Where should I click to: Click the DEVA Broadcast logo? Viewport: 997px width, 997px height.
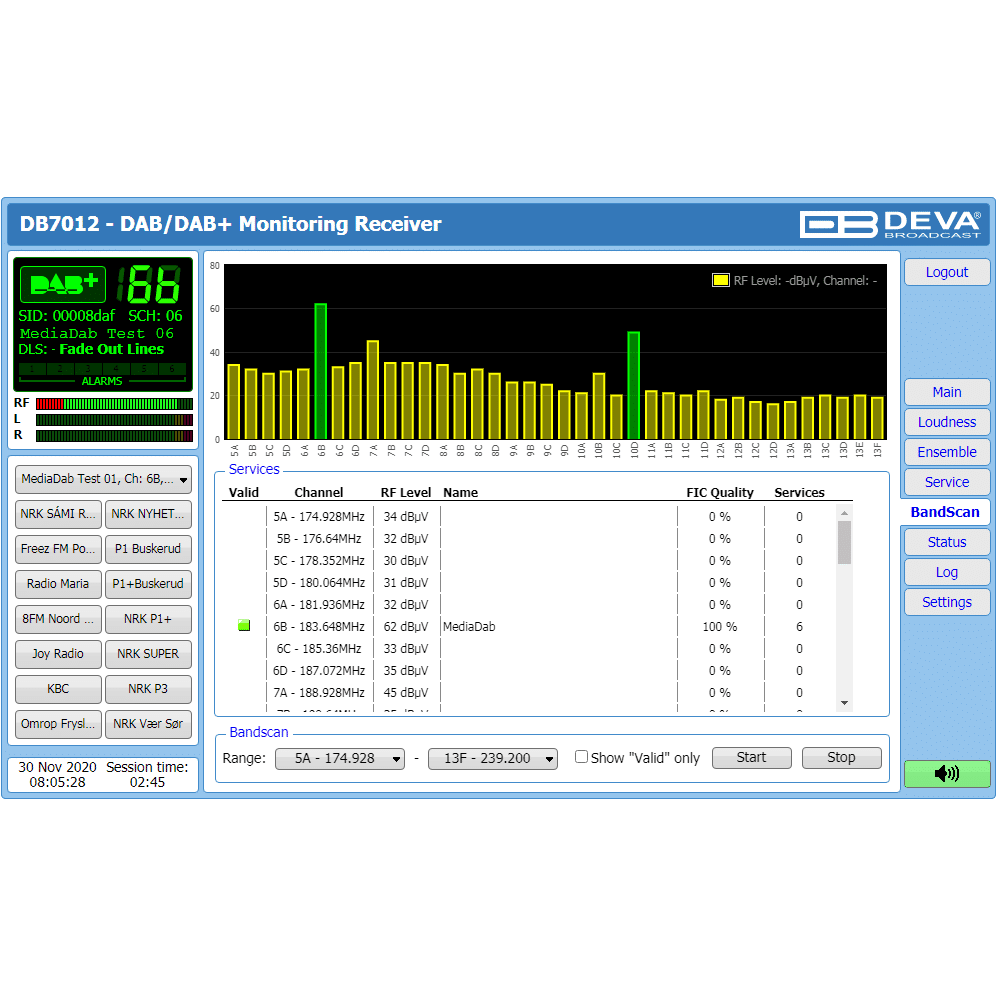[890, 223]
